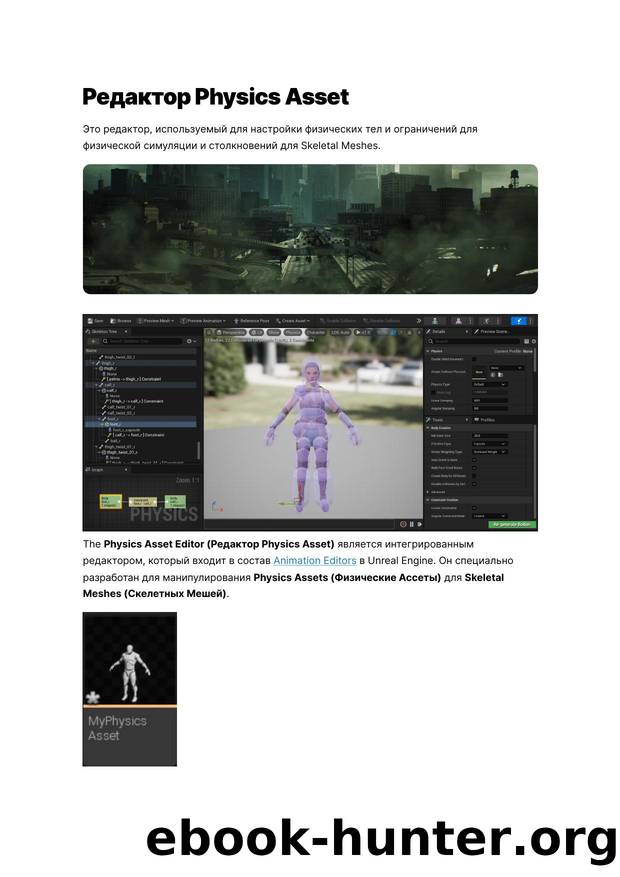
Task: Open the viewport Show menu
Action: pyautogui.click(x=274, y=332)
